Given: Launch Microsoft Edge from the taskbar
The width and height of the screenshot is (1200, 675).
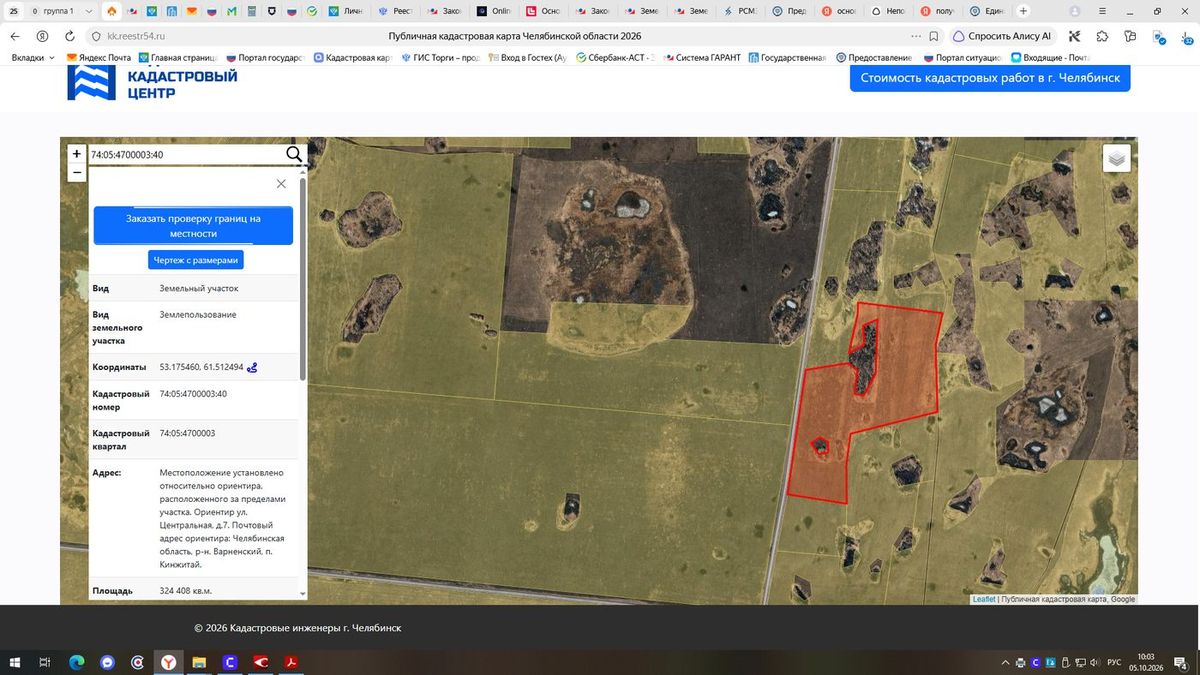Looking at the screenshot, I should pos(76,662).
